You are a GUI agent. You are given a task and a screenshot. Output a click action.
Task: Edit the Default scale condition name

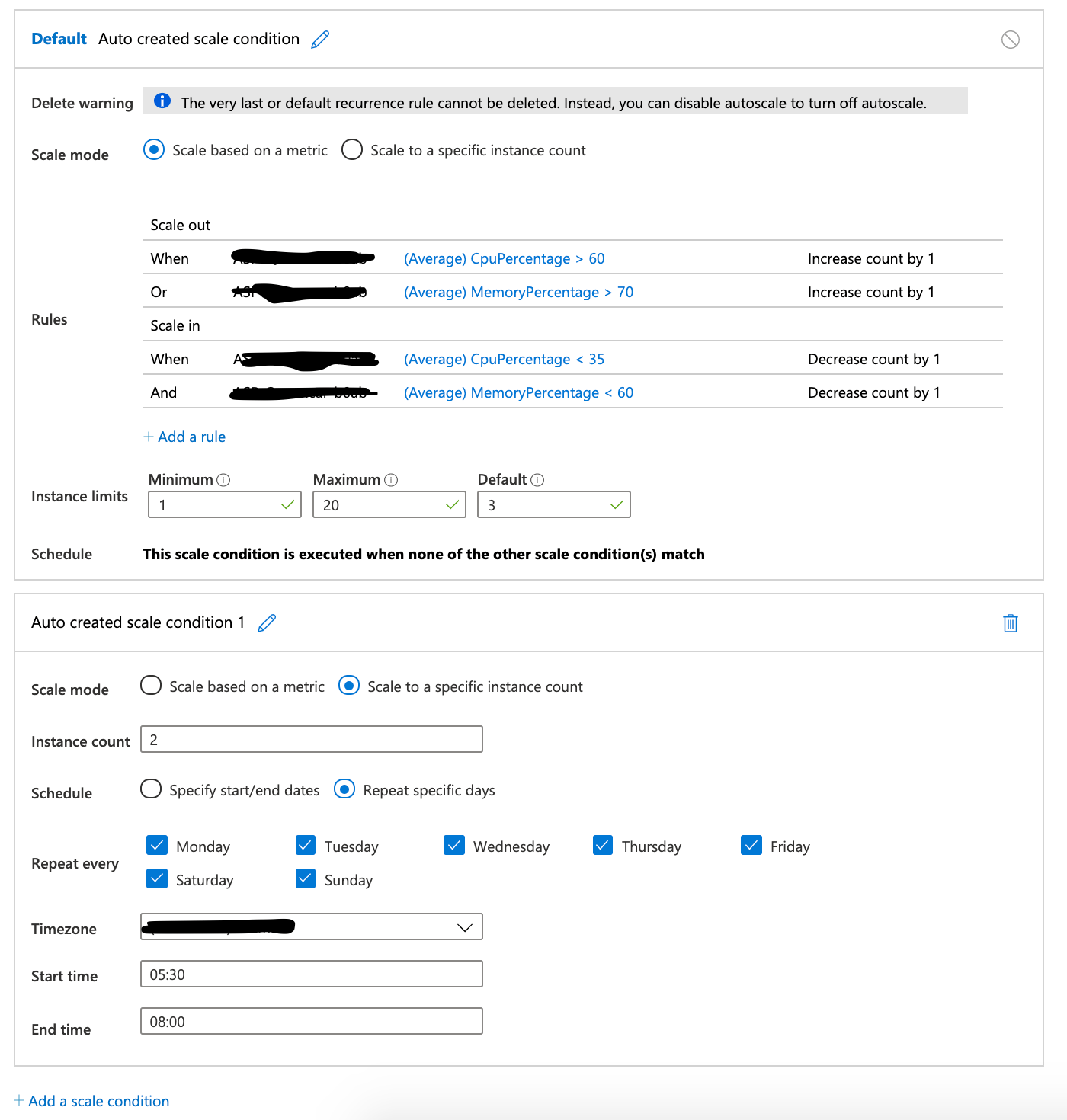pos(319,38)
